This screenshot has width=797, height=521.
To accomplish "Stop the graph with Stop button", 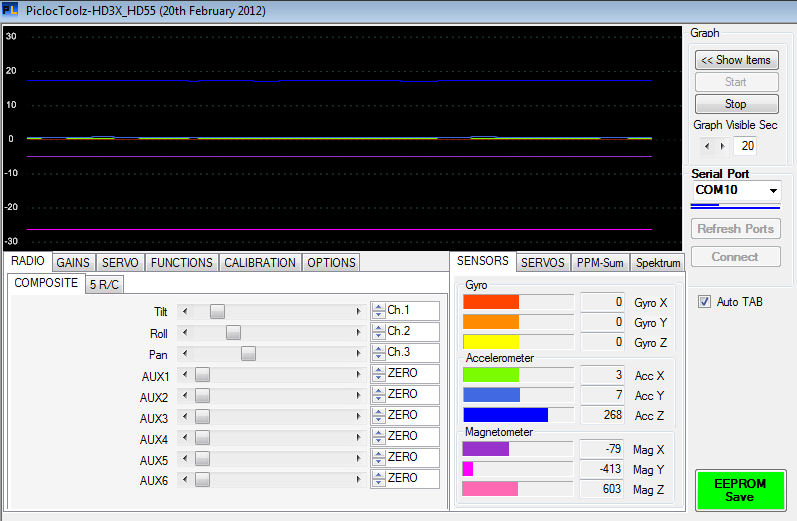I will [735, 104].
